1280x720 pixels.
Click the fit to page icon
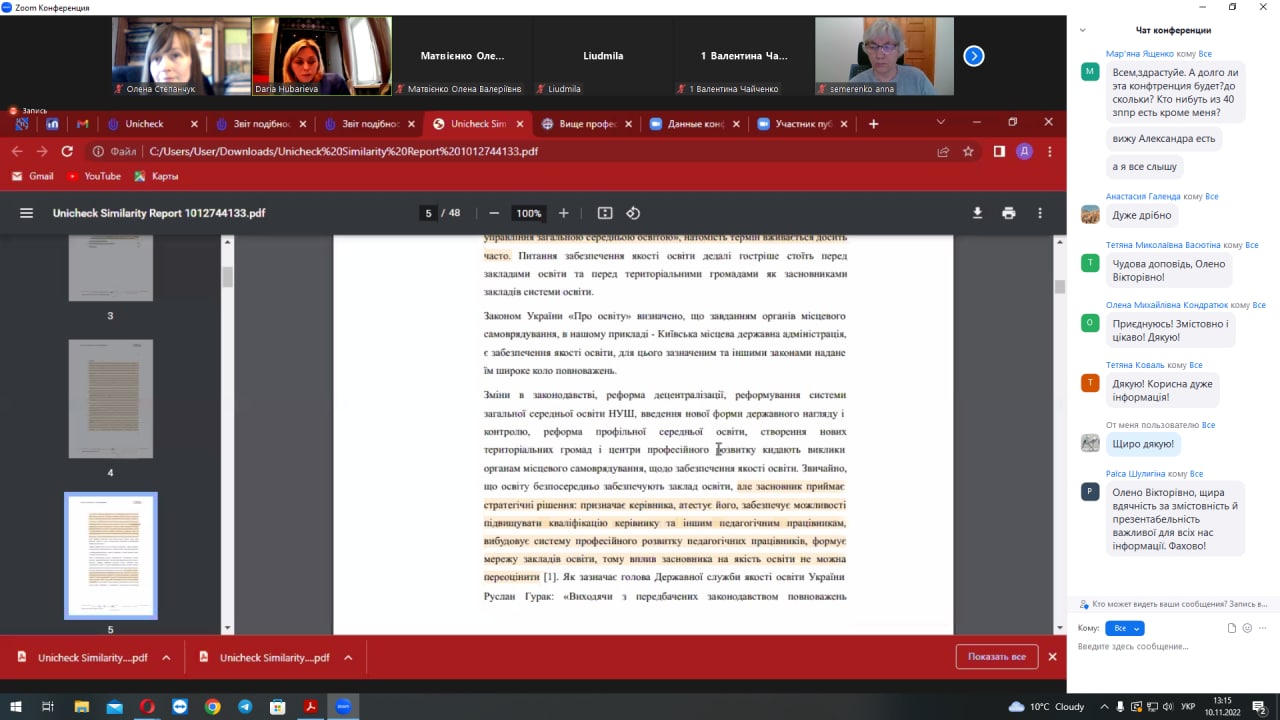point(605,213)
